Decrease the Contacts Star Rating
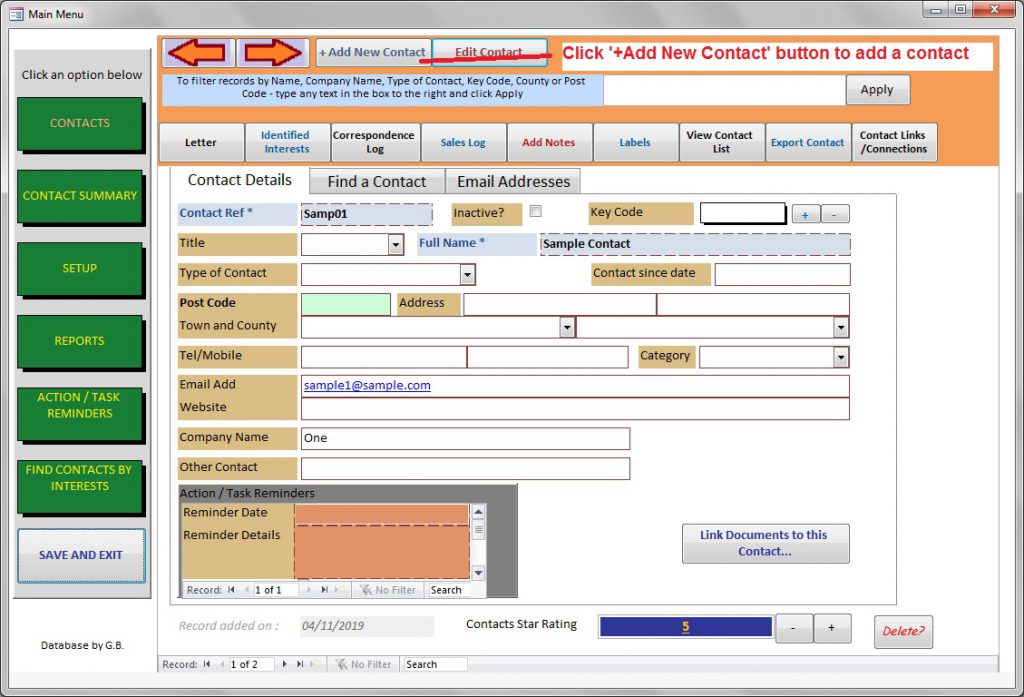This screenshot has height=697, width=1024. click(x=794, y=628)
